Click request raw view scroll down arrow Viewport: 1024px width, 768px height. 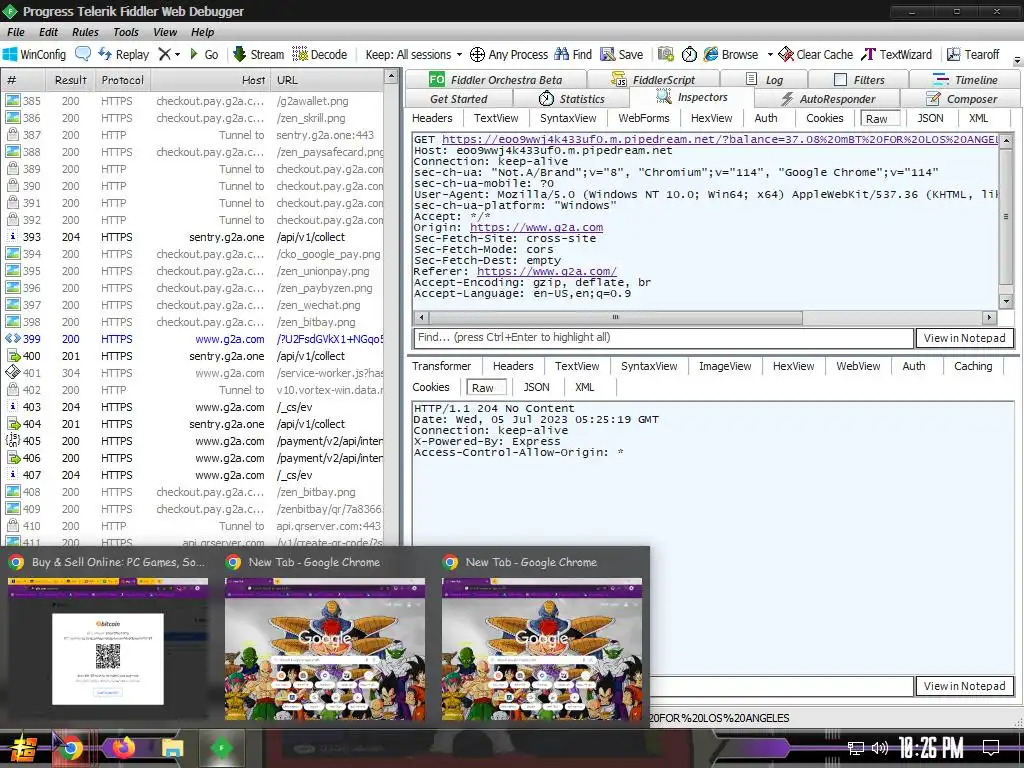coord(1006,302)
